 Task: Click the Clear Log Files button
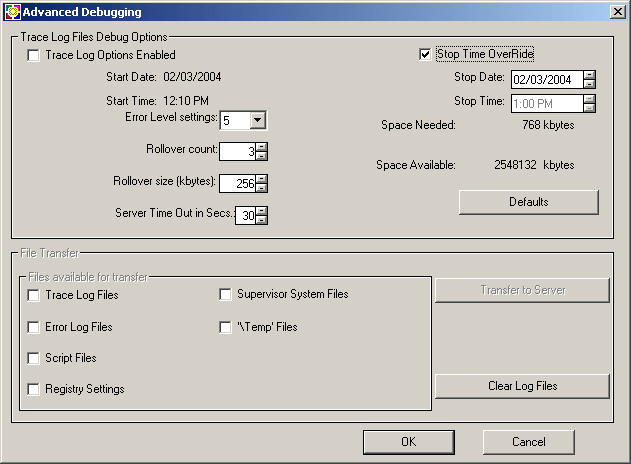click(522, 386)
